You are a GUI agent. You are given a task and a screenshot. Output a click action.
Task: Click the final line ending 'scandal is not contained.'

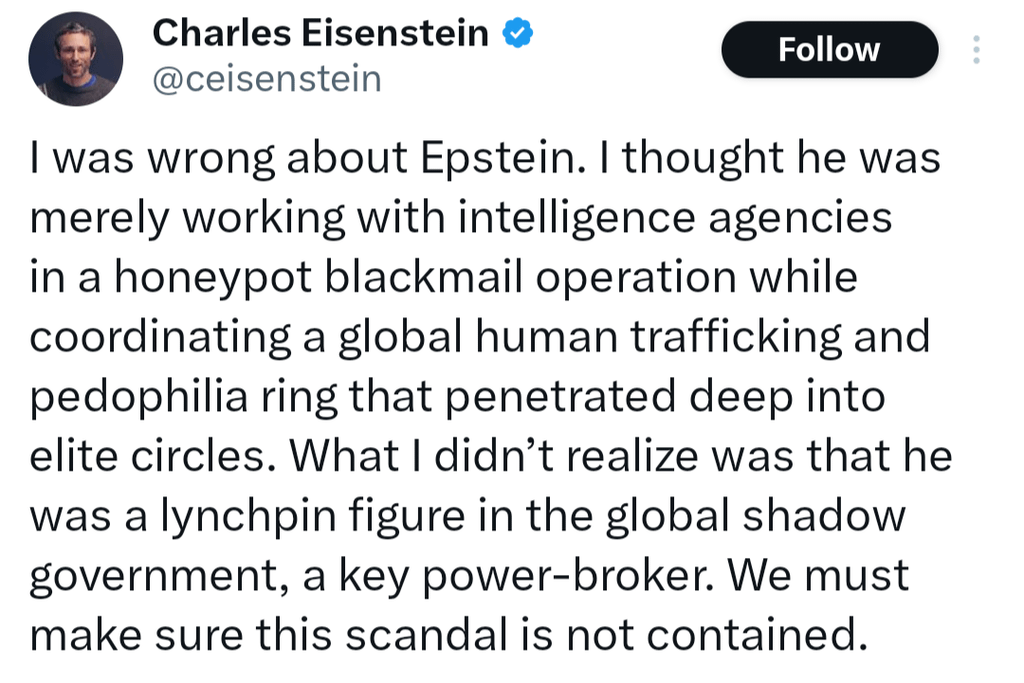tap(449, 635)
